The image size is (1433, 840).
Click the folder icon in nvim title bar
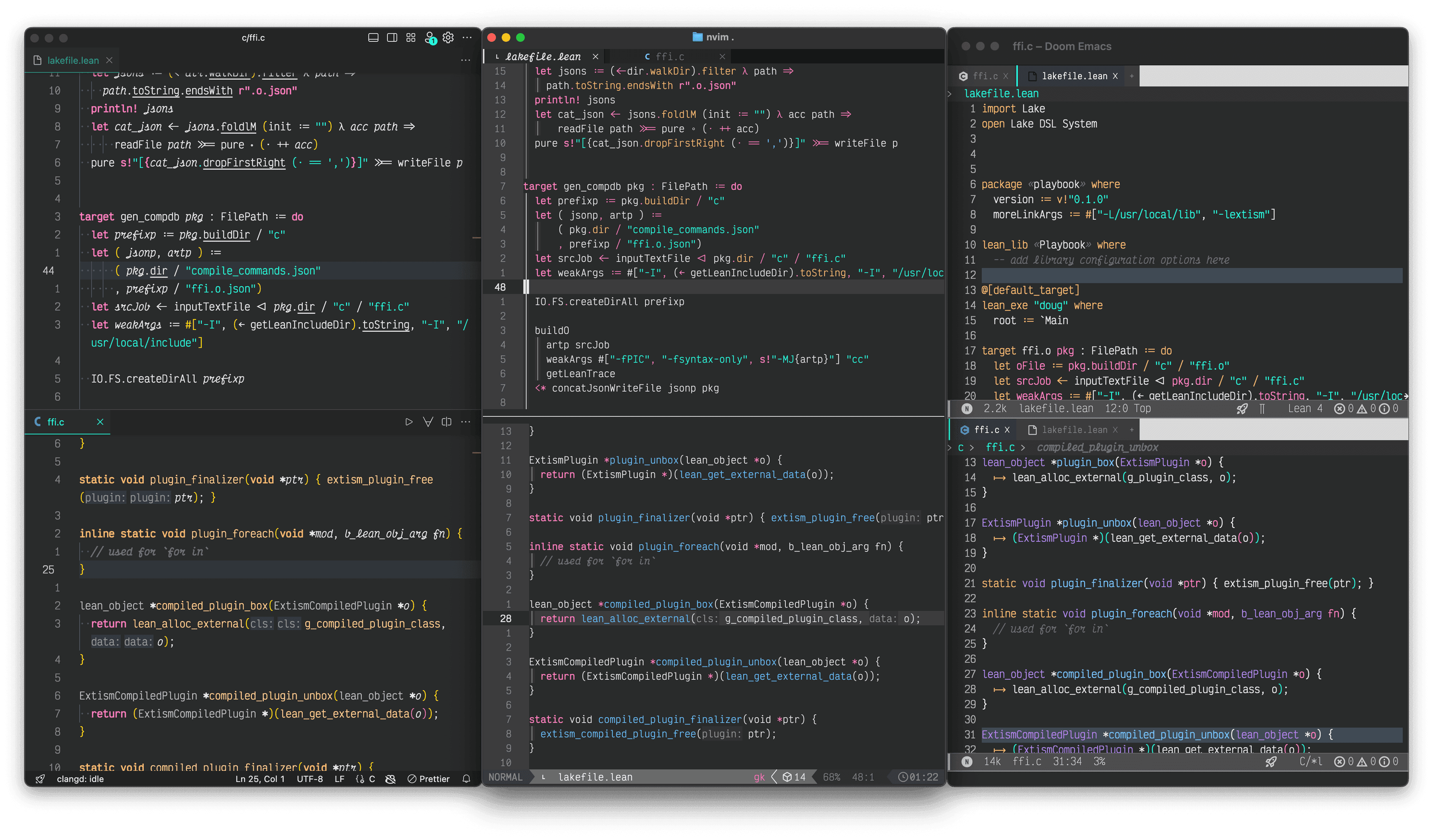[x=697, y=37]
